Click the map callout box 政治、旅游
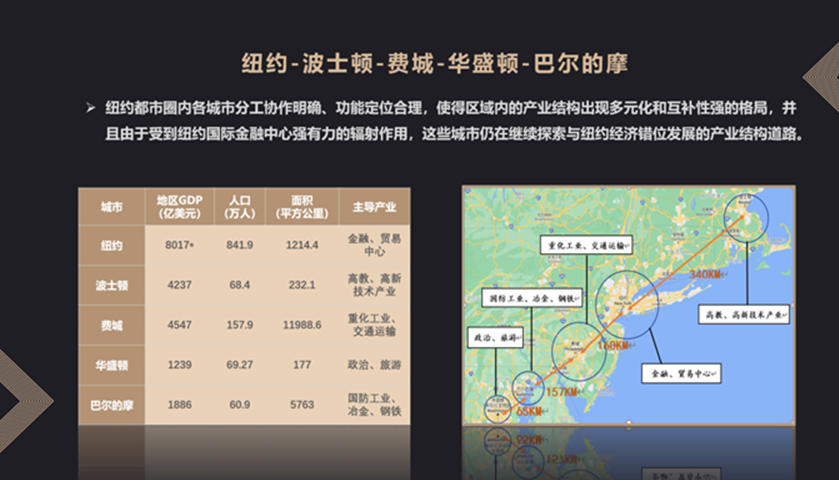Viewport: 839px width, 480px height. pyautogui.click(x=495, y=338)
